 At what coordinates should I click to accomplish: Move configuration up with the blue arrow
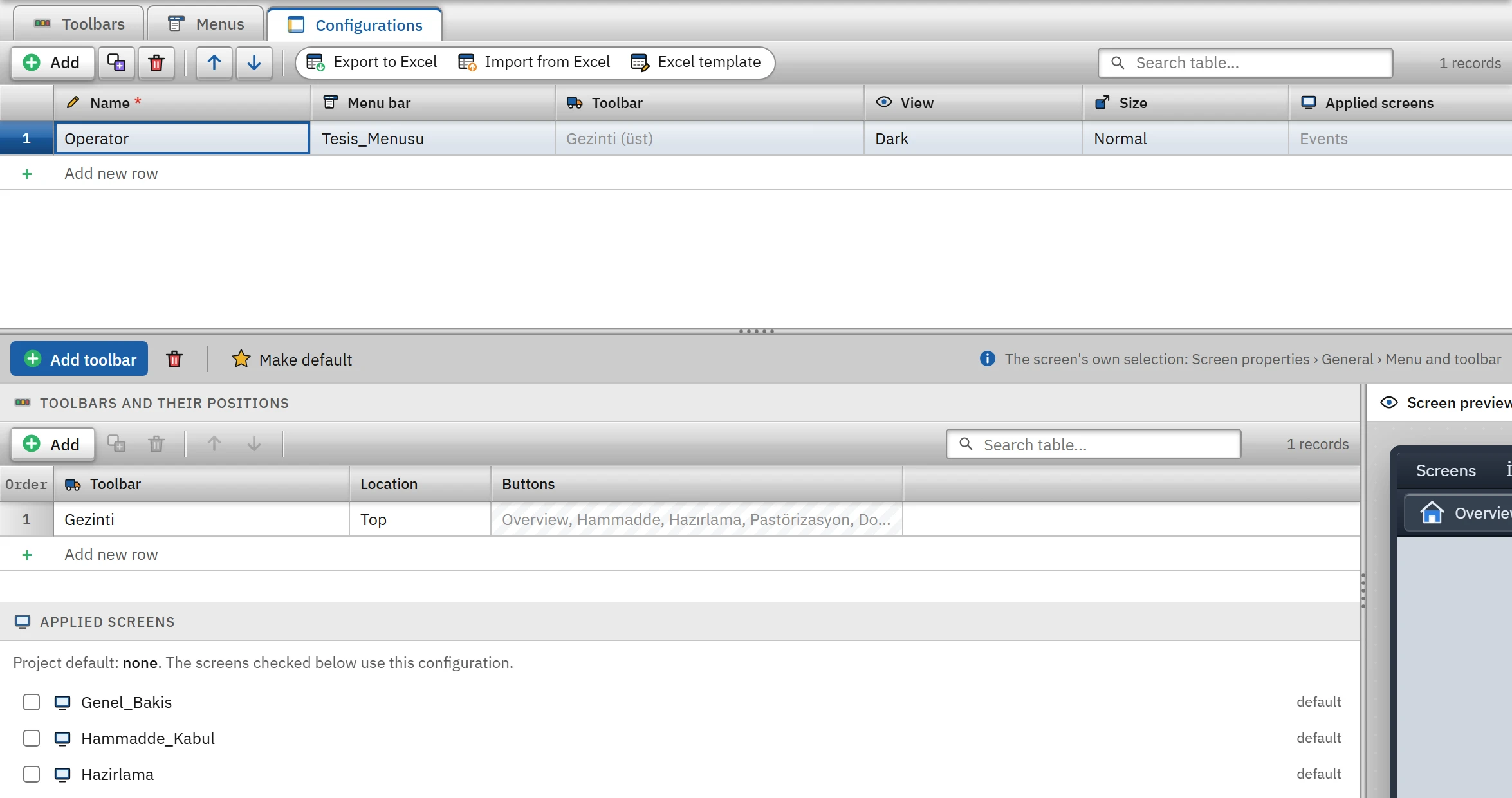[214, 63]
